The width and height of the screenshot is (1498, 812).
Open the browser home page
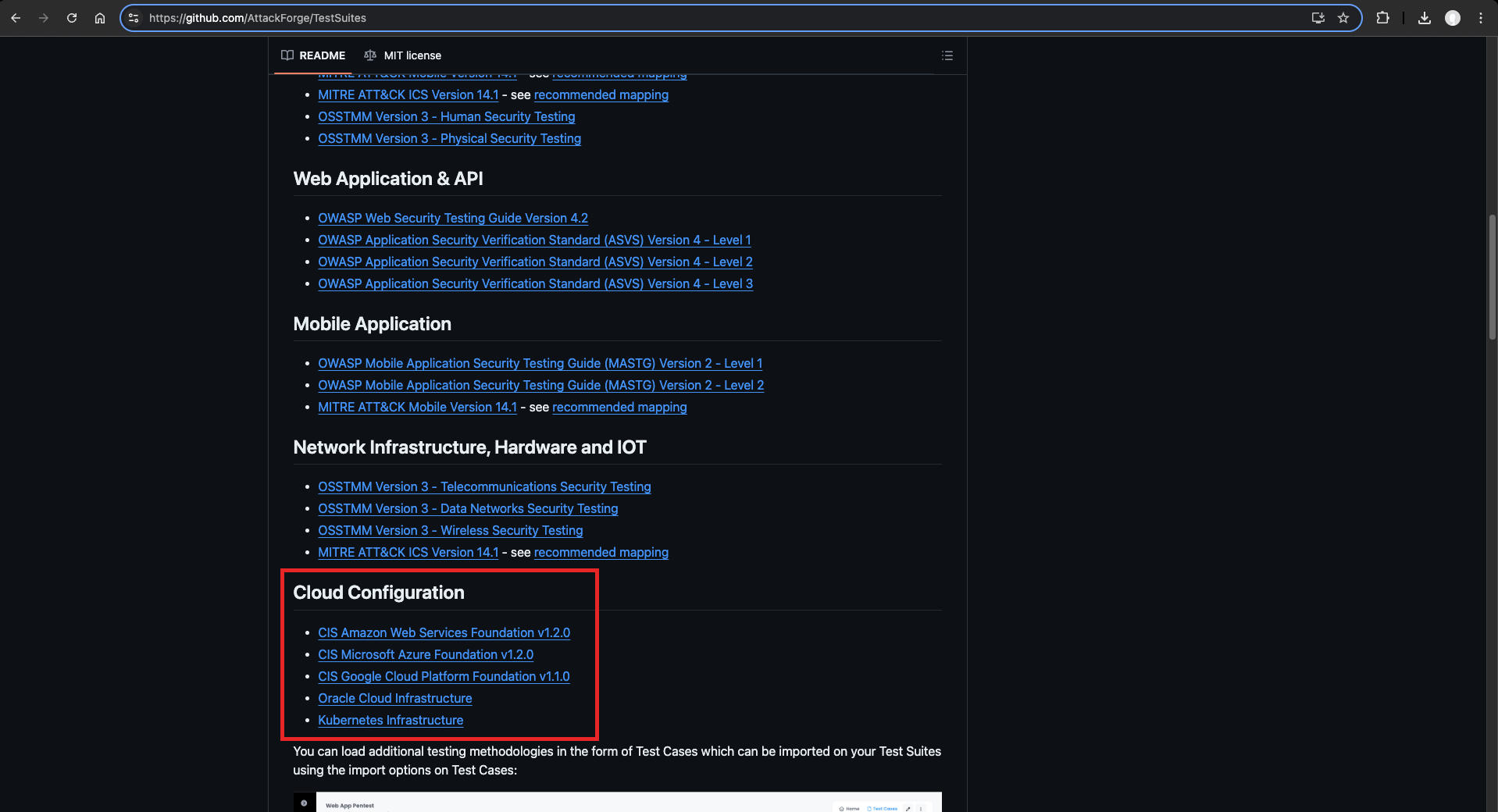[100, 18]
